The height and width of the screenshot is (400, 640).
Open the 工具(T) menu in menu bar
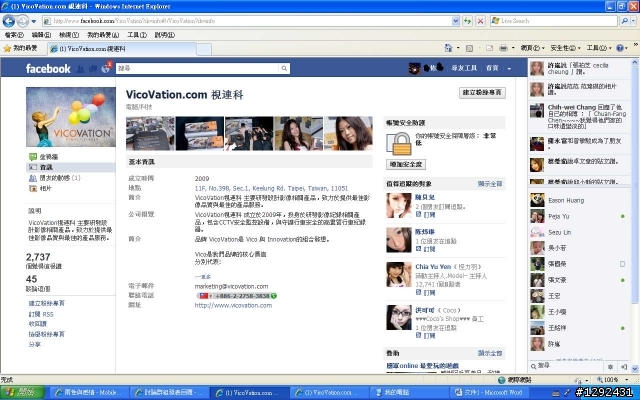tap(137, 35)
